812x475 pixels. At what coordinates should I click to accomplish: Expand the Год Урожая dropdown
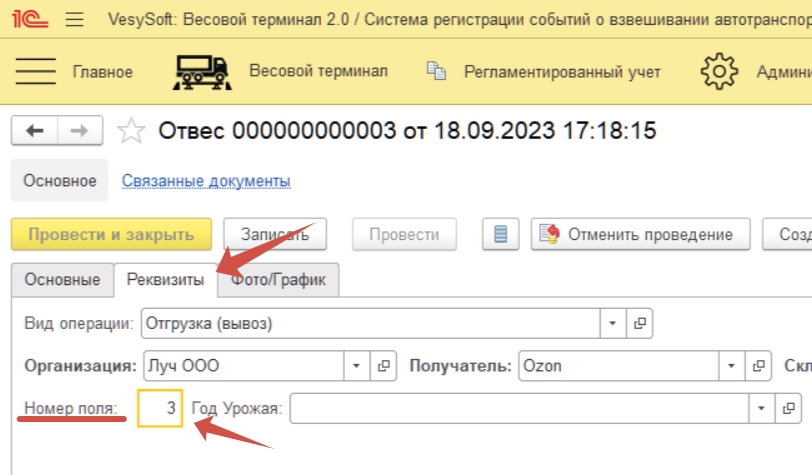pos(764,408)
